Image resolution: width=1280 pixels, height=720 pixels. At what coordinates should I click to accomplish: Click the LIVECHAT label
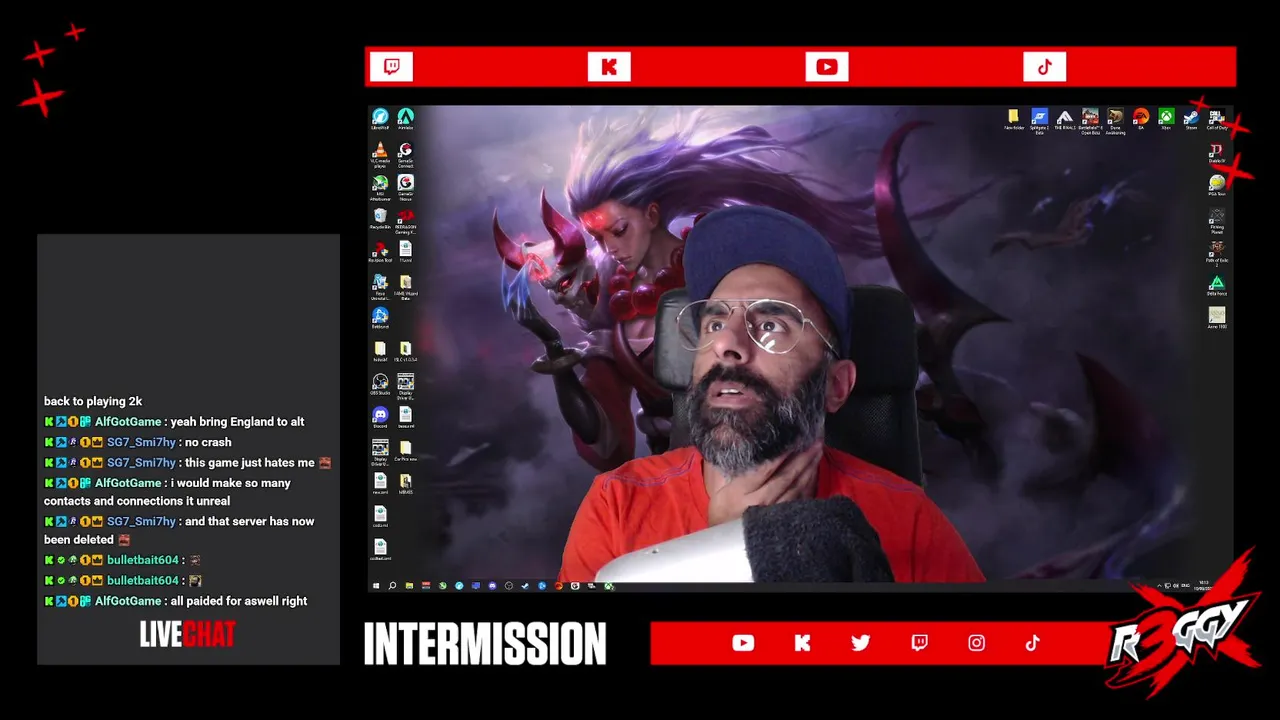point(188,634)
